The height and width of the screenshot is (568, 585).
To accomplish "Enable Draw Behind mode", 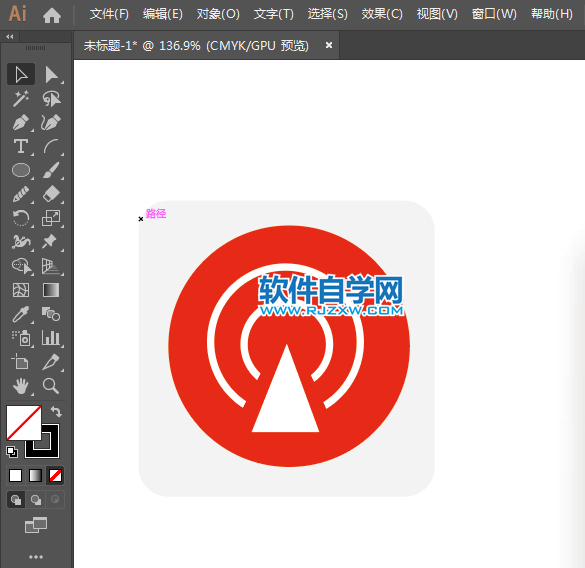I will (36, 499).
